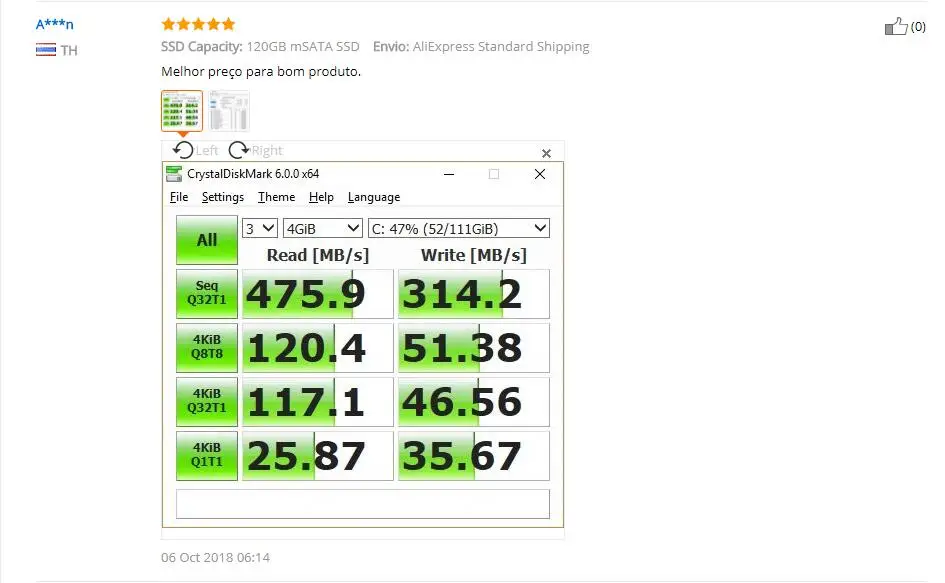Open the second review photo thumbnail
The image size is (945, 583).
click(229, 111)
